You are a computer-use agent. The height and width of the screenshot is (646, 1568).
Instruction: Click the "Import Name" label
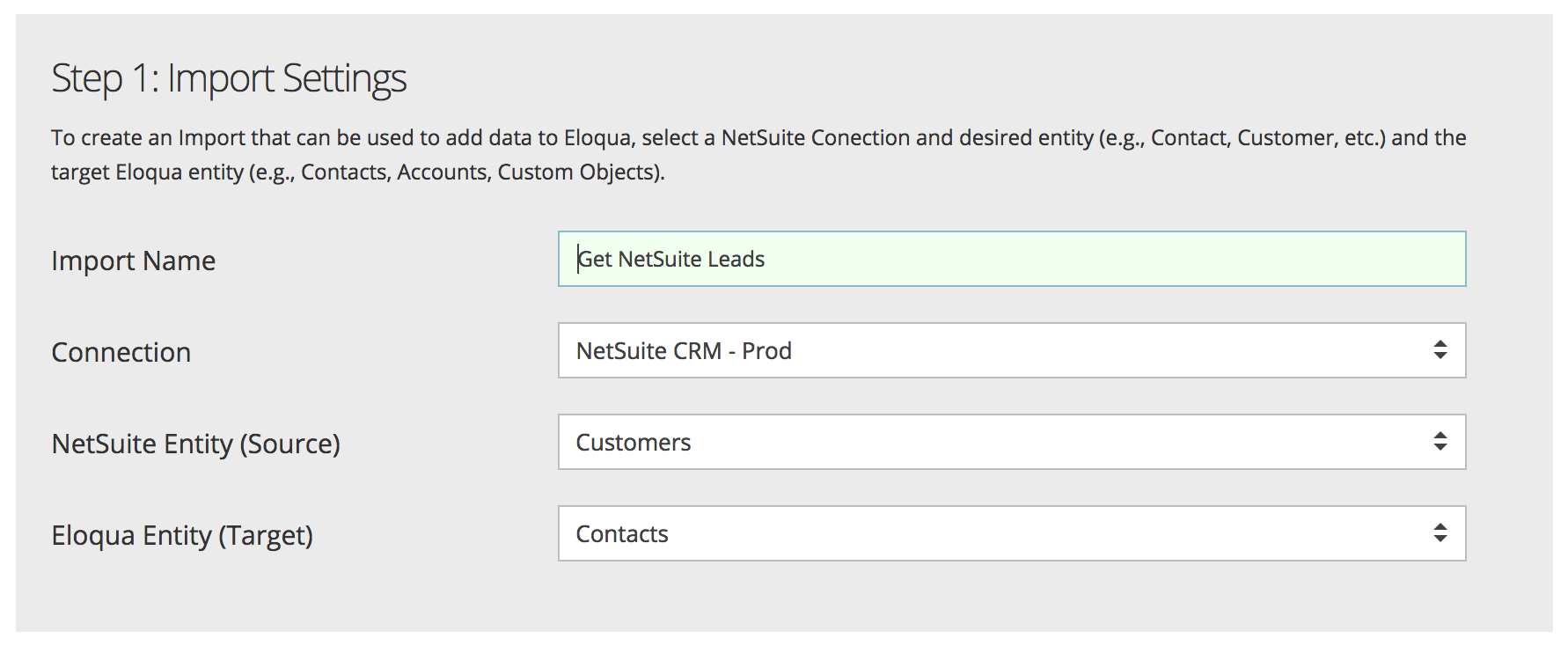pyautogui.click(x=134, y=261)
